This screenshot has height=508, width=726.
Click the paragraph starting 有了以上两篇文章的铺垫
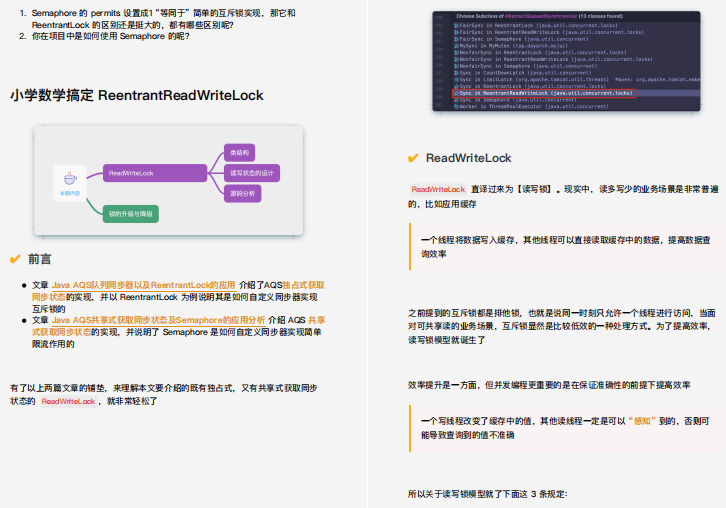coord(163,395)
